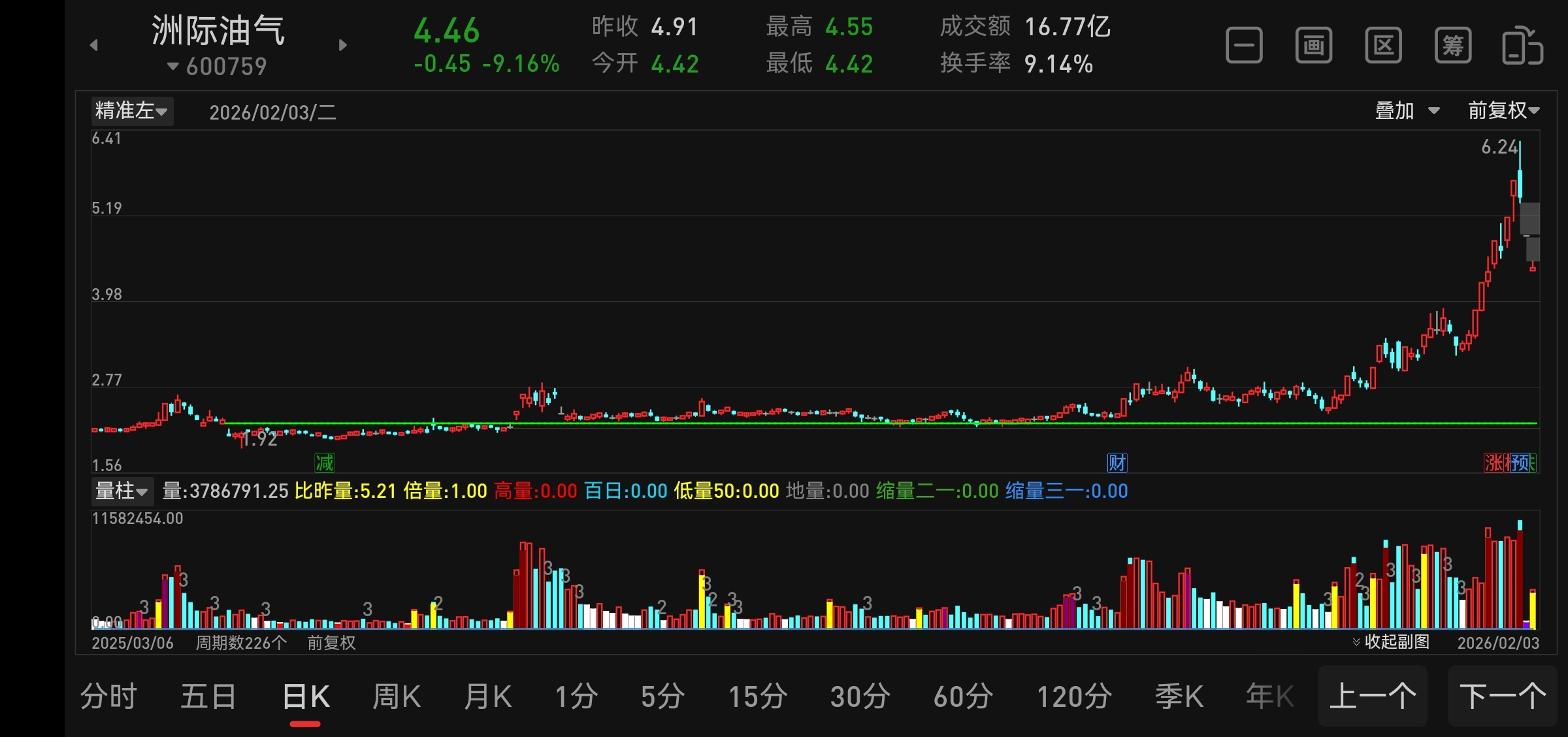The height and width of the screenshot is (737, 1568).
Task: Click the 下一个 button
Action: [1503, 696]
